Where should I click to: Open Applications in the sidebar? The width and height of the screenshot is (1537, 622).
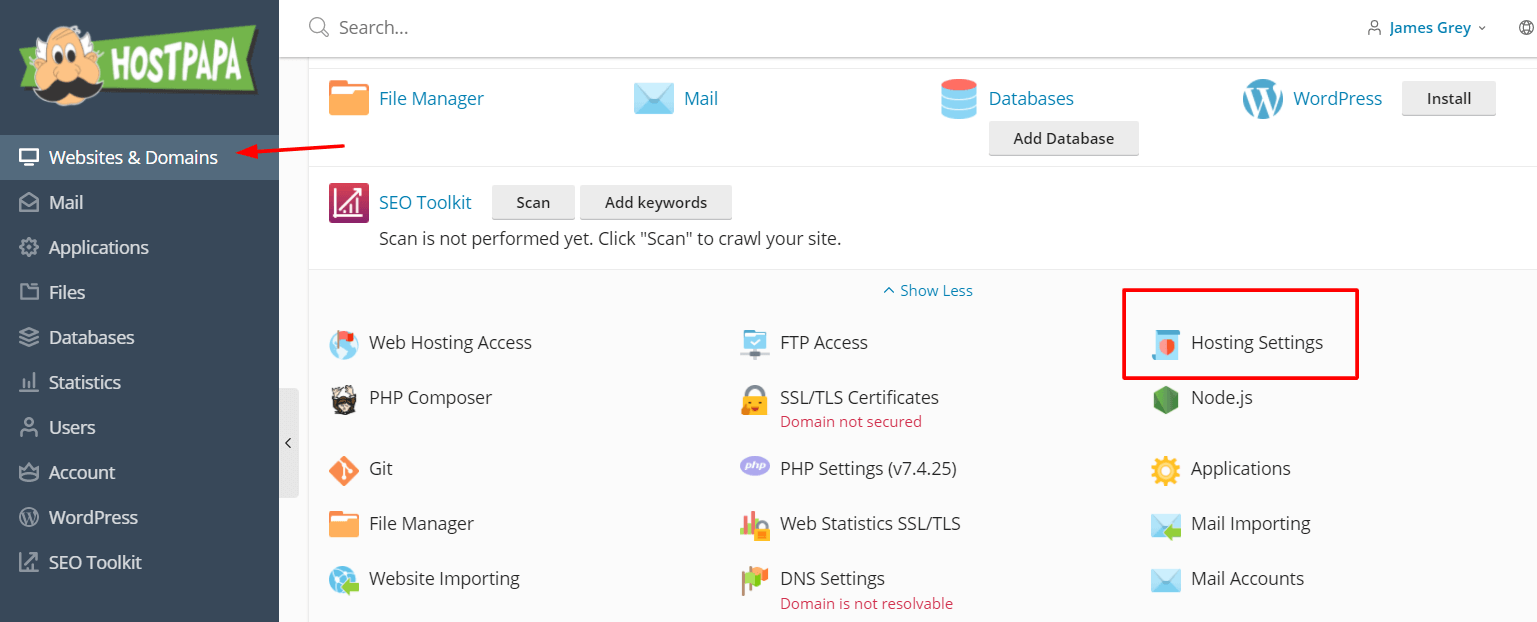pyautogui.click(x=139, y=247)
